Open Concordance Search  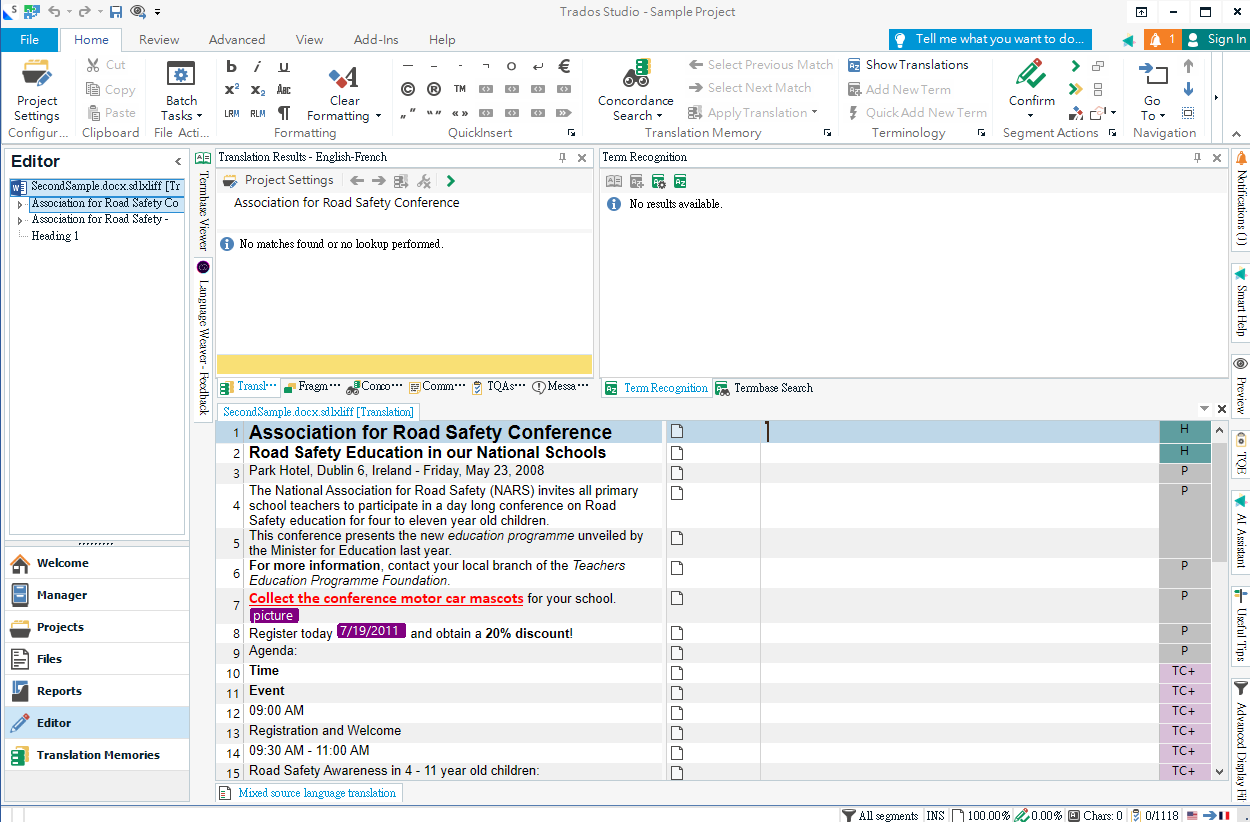[635, 90]
